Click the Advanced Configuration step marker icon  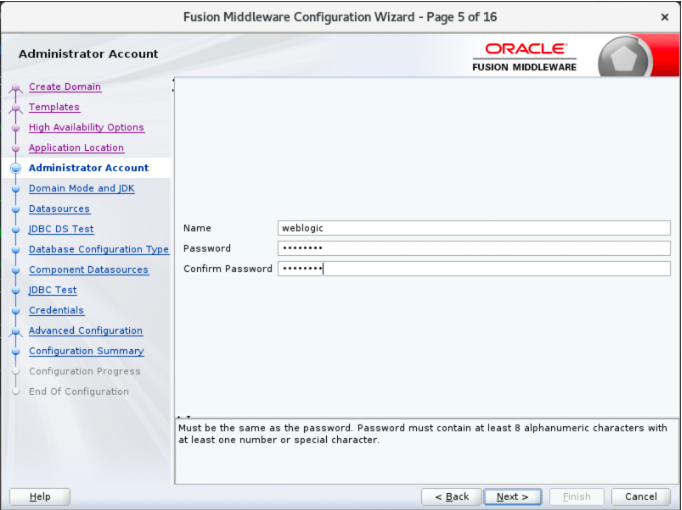(x=16, y=332)
